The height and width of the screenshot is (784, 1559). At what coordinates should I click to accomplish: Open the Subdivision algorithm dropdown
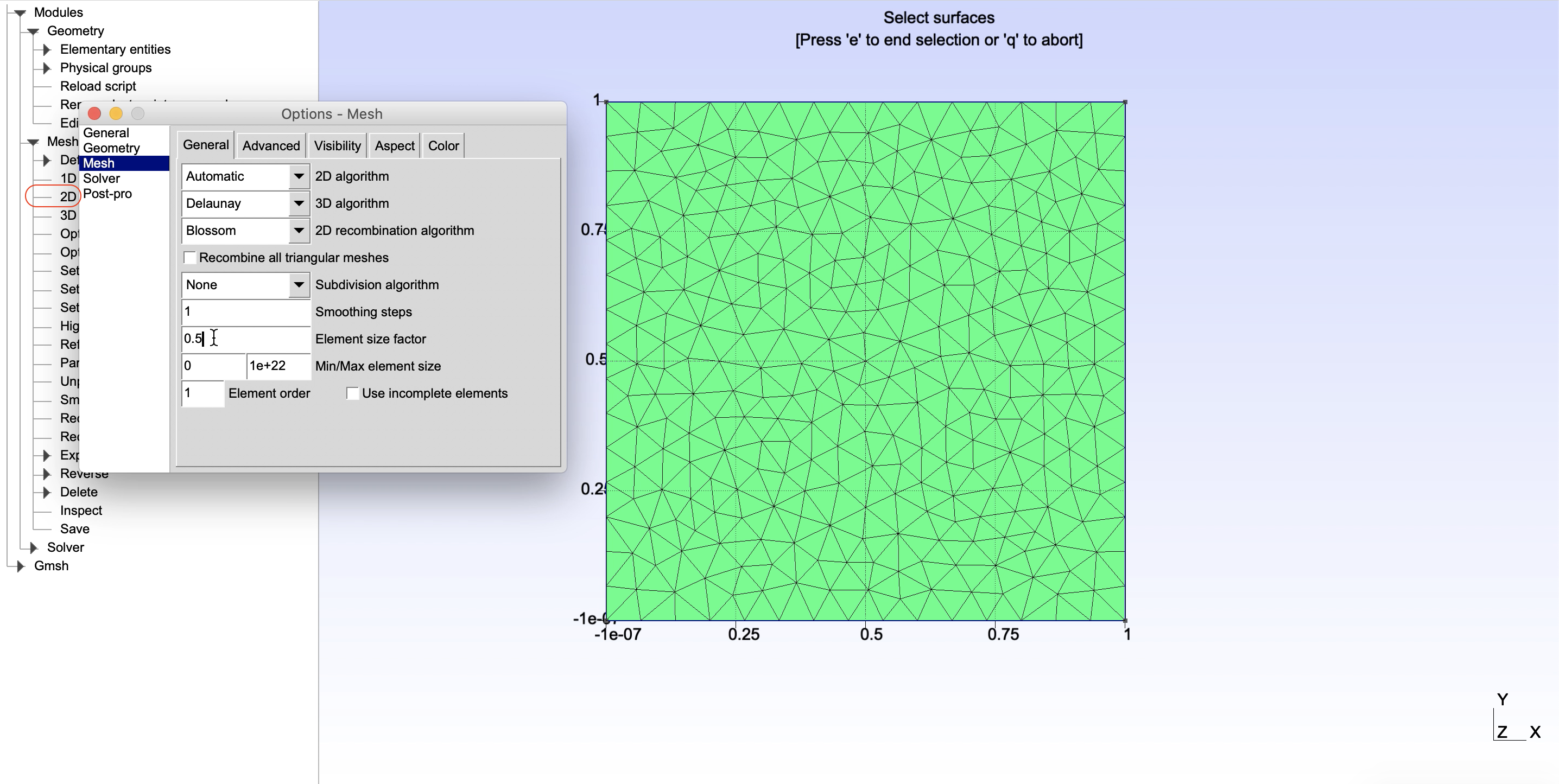click(299, 285)
